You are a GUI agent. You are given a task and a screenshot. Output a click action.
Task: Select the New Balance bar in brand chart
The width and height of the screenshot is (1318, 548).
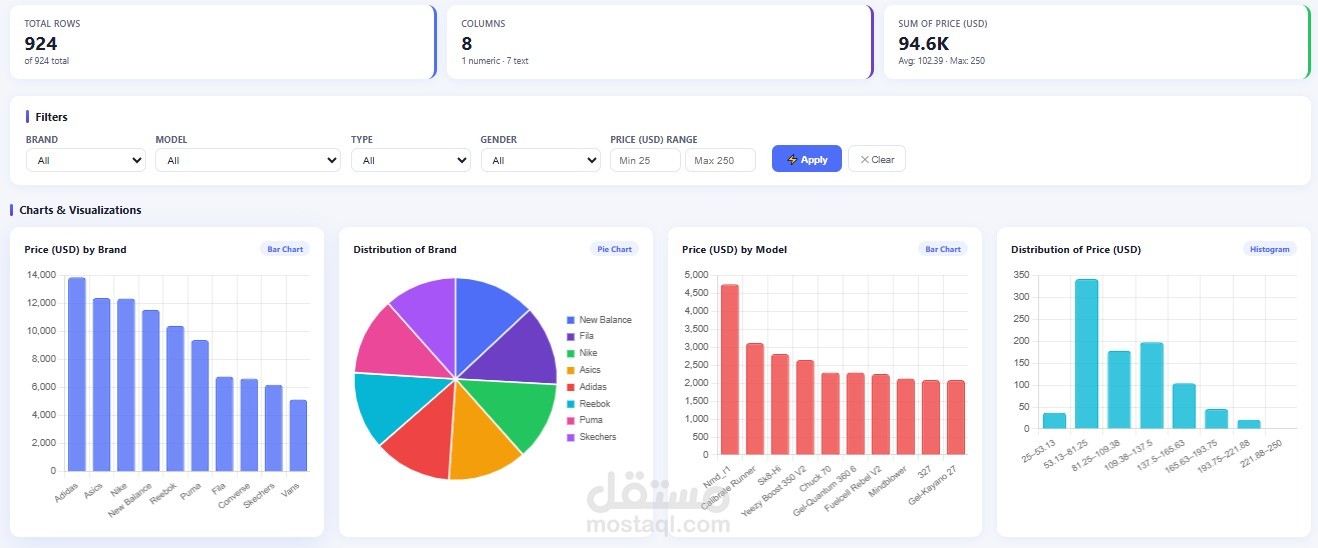click(x=151, y=390)
